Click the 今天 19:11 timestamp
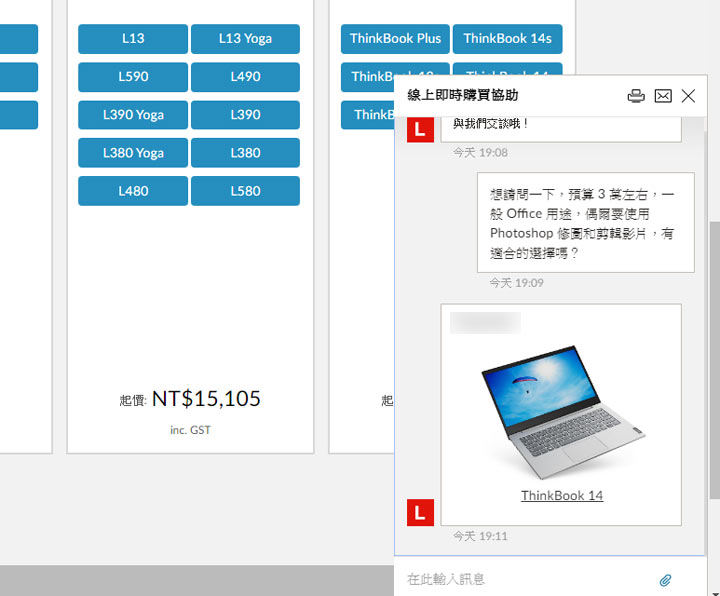Viewport: 720px width, 596px height. 480,536
